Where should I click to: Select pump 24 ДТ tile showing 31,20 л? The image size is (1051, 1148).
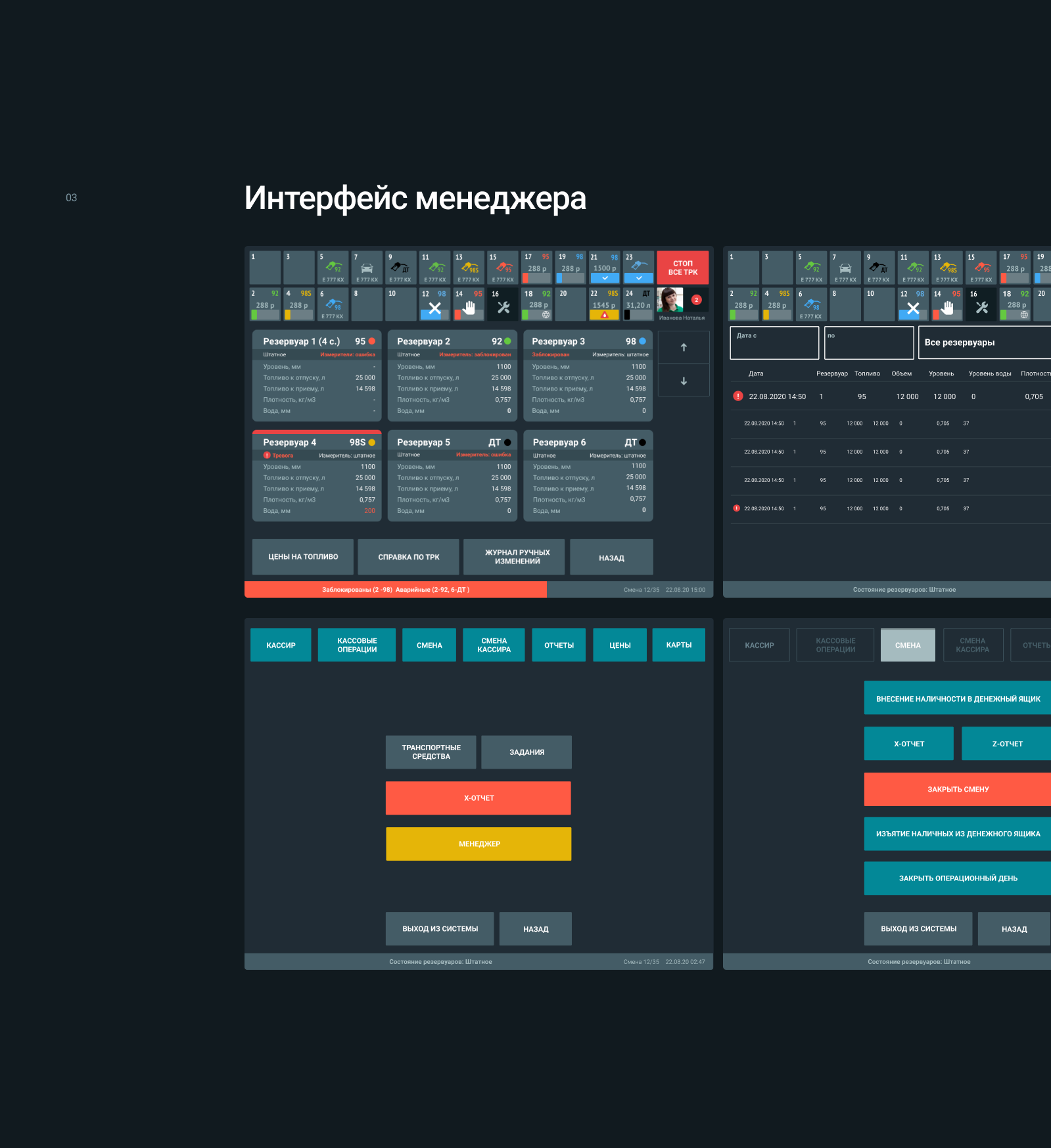pos(637,304)
